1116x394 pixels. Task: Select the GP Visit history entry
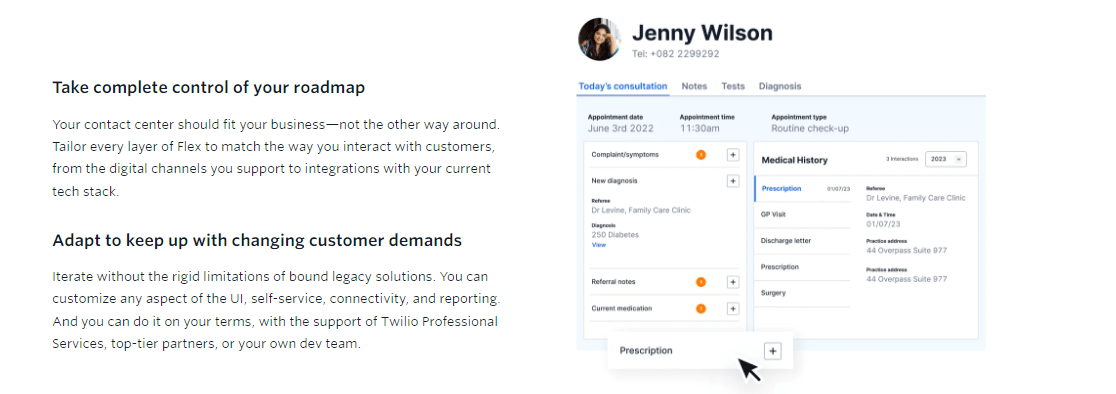pos(802,215)
